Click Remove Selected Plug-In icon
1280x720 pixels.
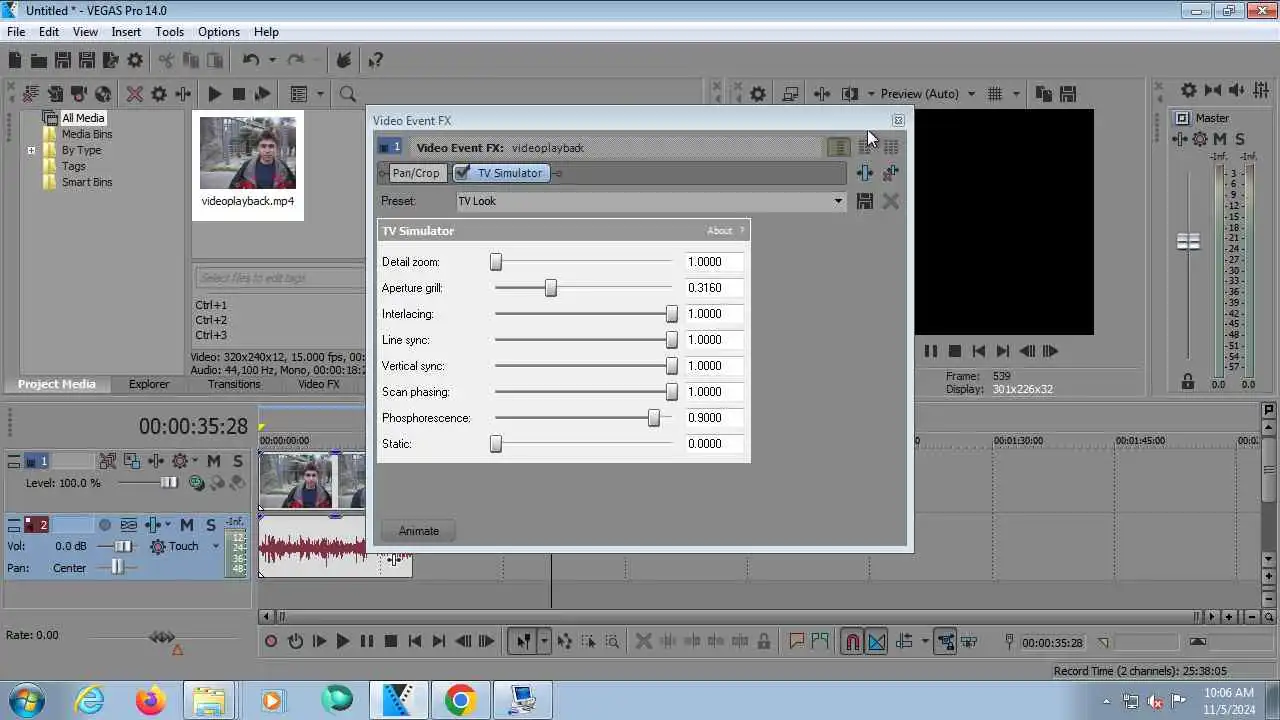click(x=890, y=173)
